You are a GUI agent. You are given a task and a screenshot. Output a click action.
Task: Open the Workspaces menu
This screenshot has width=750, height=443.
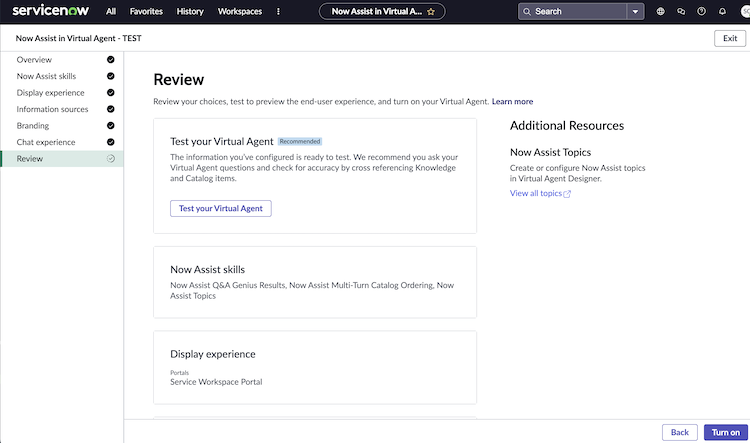pos(240,11)
